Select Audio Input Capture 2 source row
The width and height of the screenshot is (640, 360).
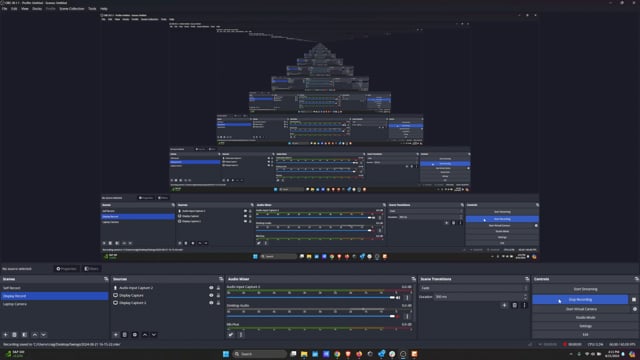click(167, 288)
